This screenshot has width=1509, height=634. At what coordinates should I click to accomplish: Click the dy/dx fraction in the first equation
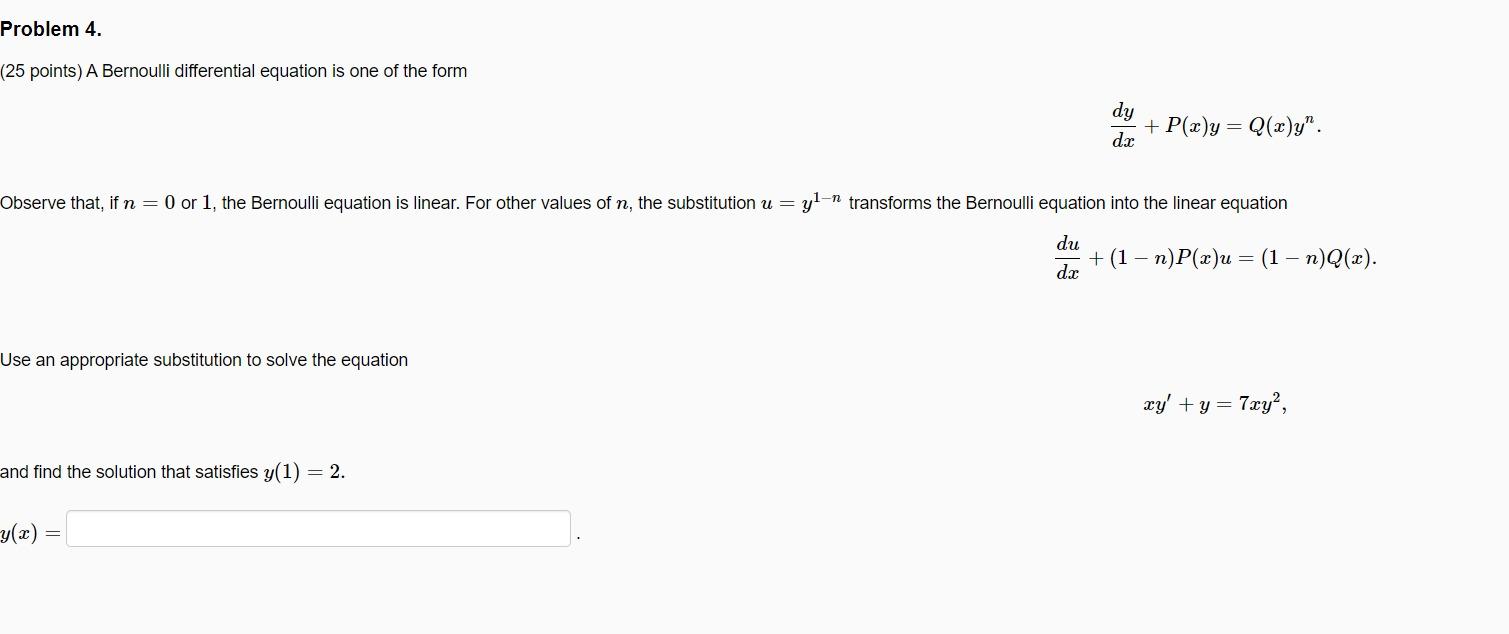(x=1122, y=125)
